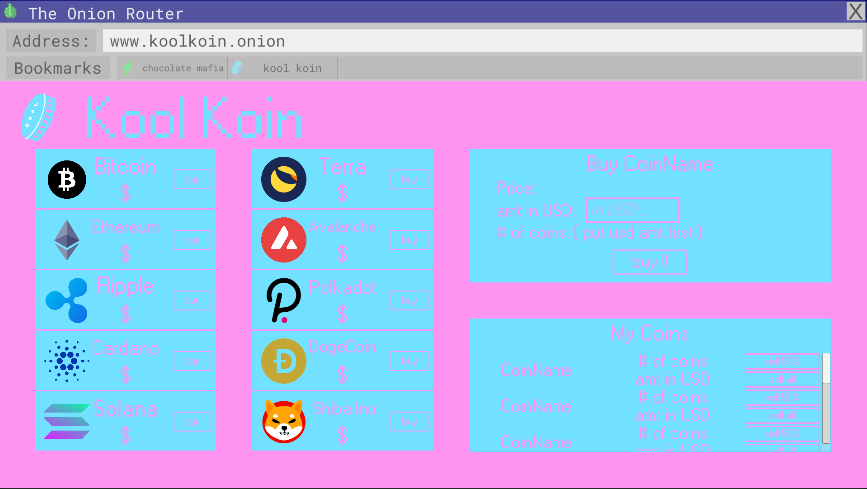
Task: Click the Shiba Inu buy button
Action: [x=409, y=422]
